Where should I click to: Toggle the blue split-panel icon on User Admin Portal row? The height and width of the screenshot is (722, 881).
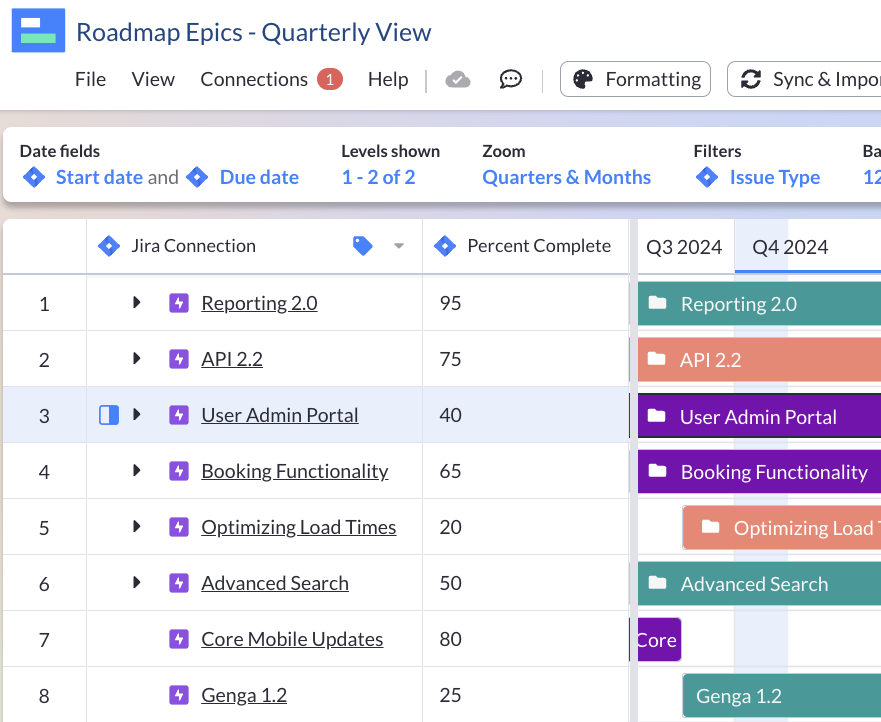coord(111,414)
